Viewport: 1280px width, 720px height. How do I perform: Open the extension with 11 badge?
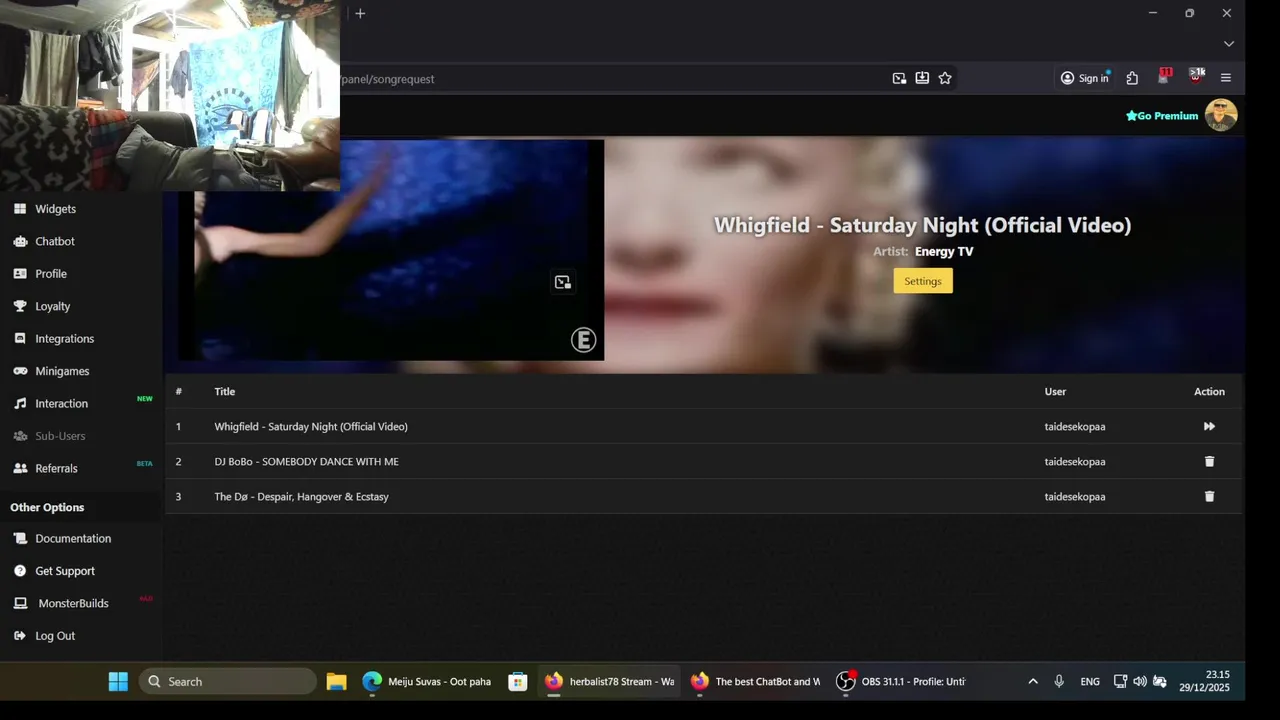click(x=1164, y=77)
